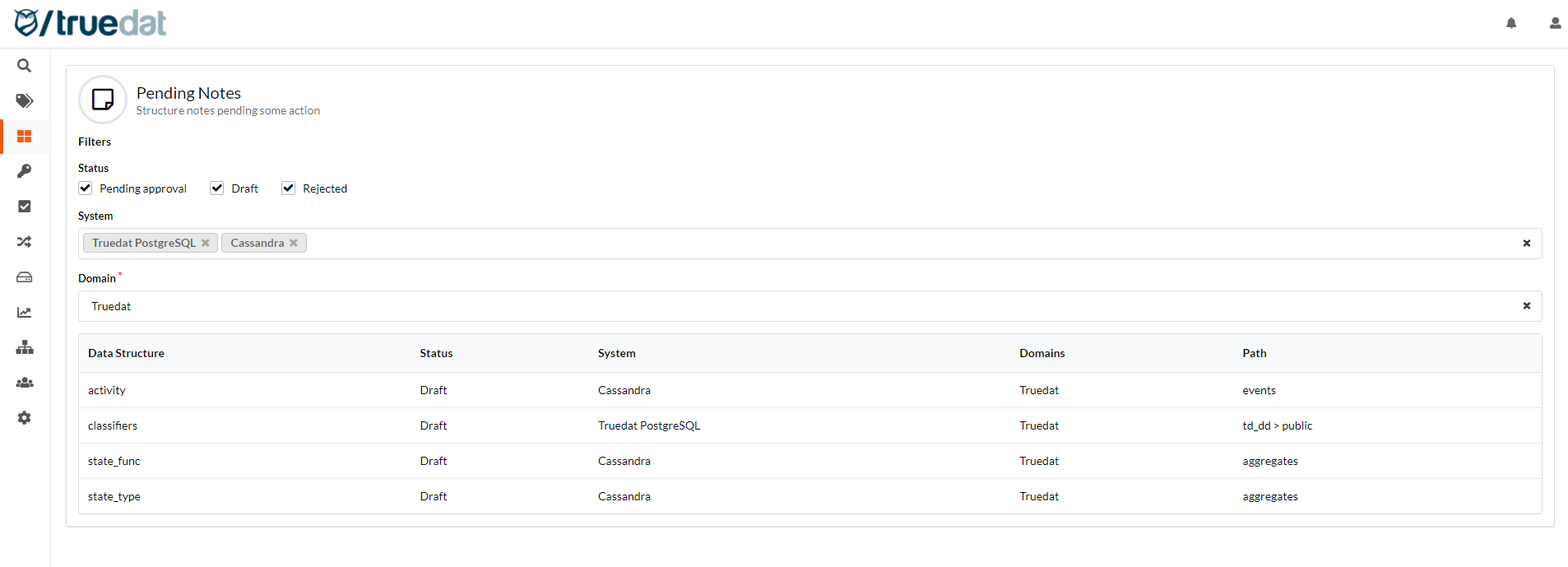Open the key icon in sidebar

pos(25,171)
